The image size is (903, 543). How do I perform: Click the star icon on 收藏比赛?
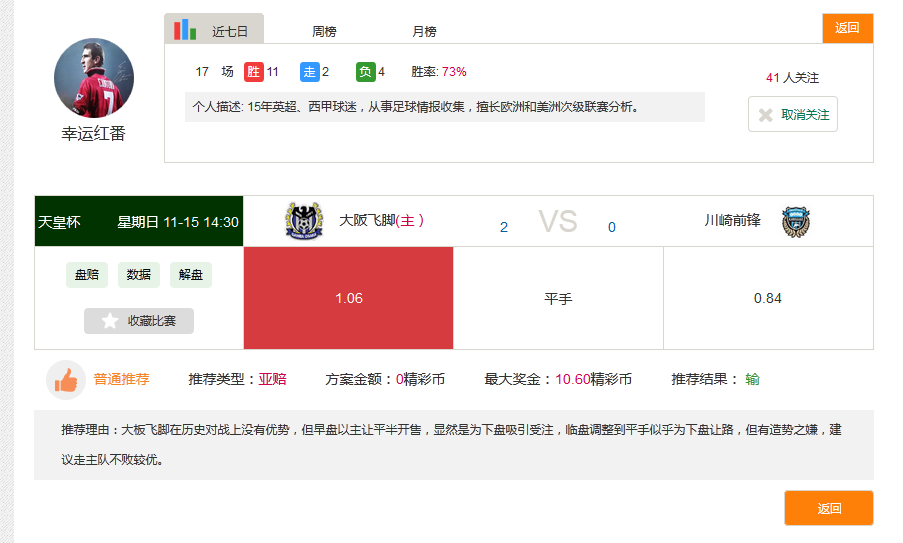[110, 321]
